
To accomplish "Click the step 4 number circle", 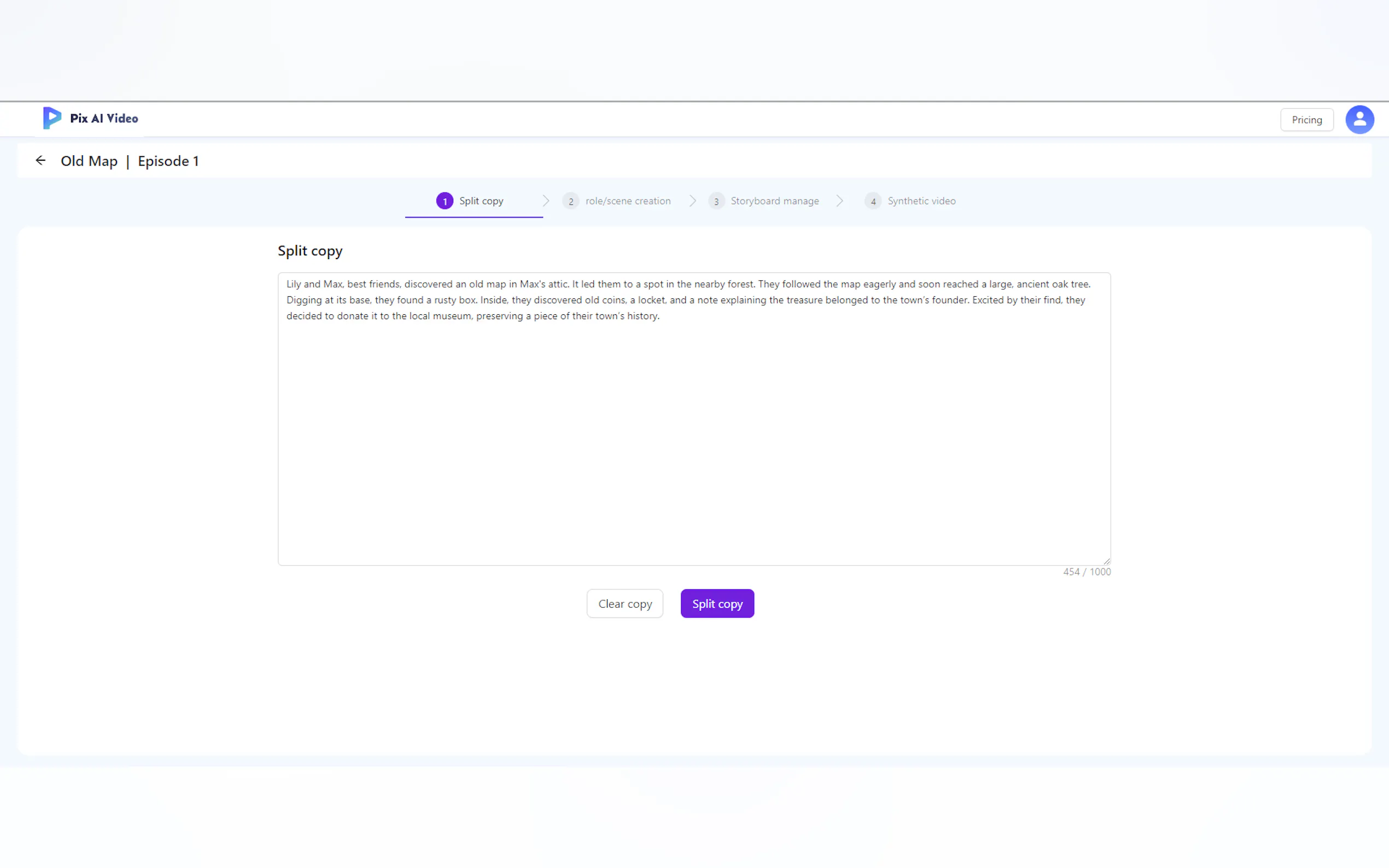I will (x=873, y=201).
